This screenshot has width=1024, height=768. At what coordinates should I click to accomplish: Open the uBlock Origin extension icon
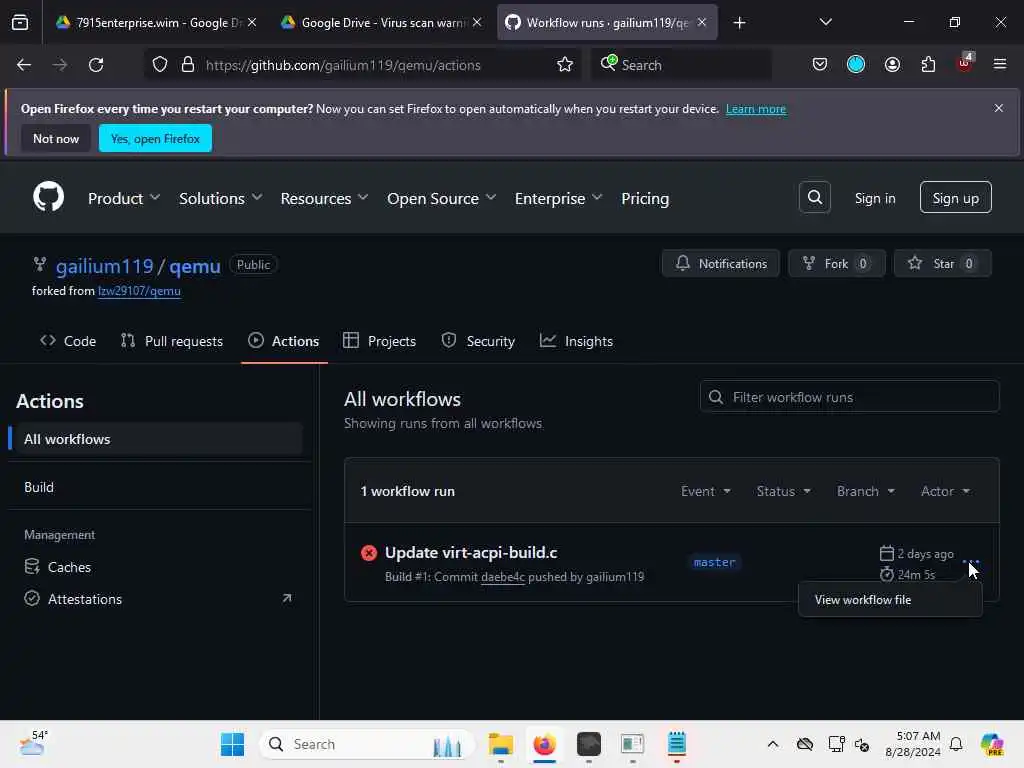[x=965, y=63]
